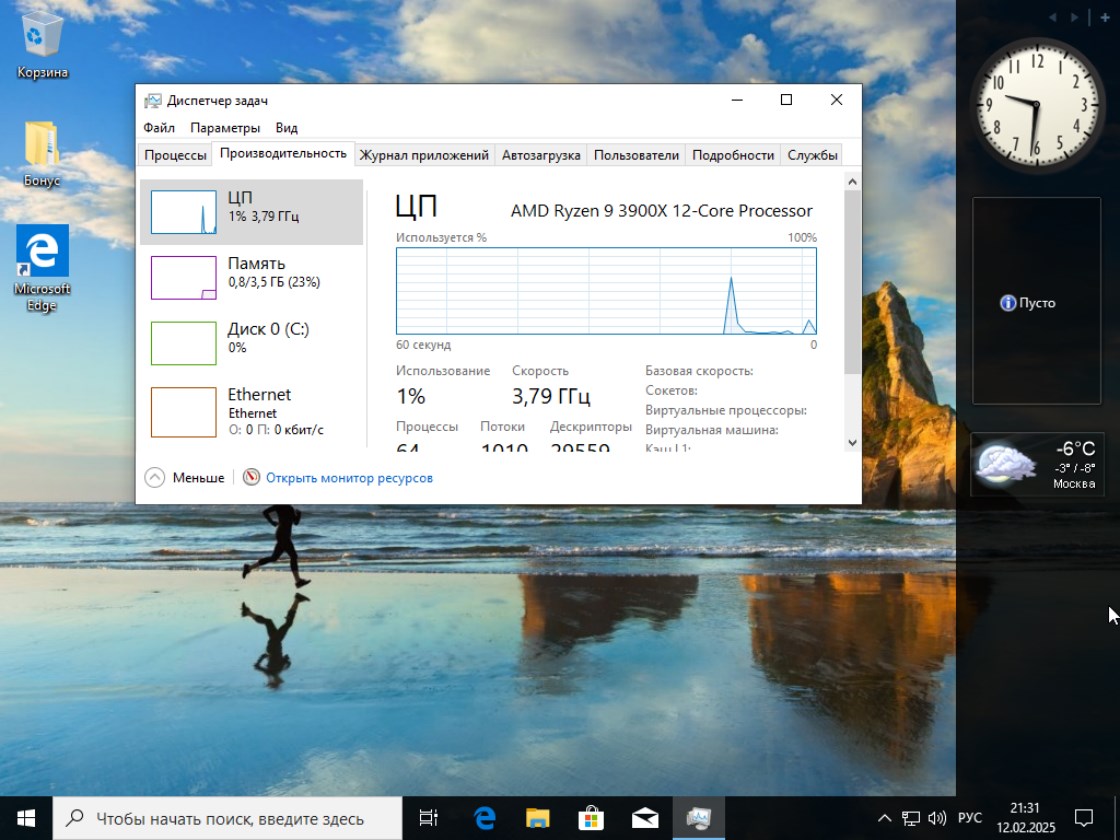Click the 3,79 ГГц speed value
The width and height of the screenshot is (1120, 840).
click(551, 396)
